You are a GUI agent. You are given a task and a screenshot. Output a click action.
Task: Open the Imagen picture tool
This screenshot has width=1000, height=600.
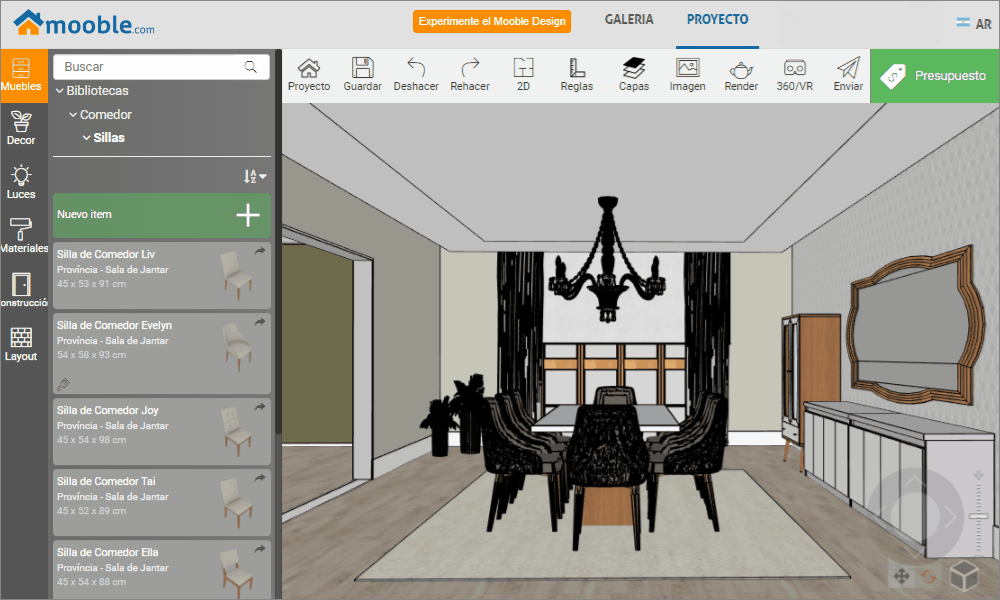688,75
